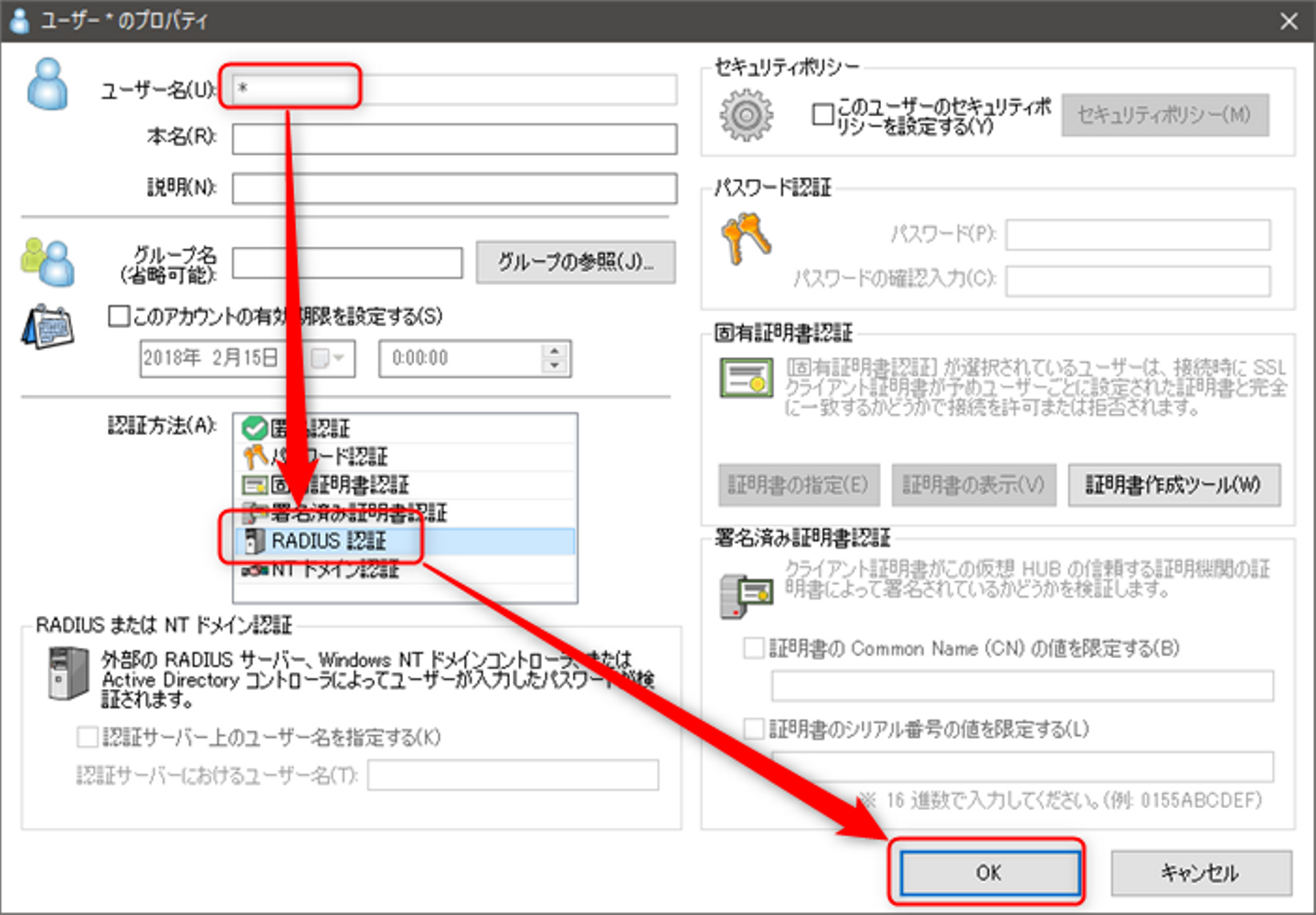The height and width of the screenshot is (915, 1316).
Task: Click the パスワードの確認入力(C) field
Action: (1138, 280)
